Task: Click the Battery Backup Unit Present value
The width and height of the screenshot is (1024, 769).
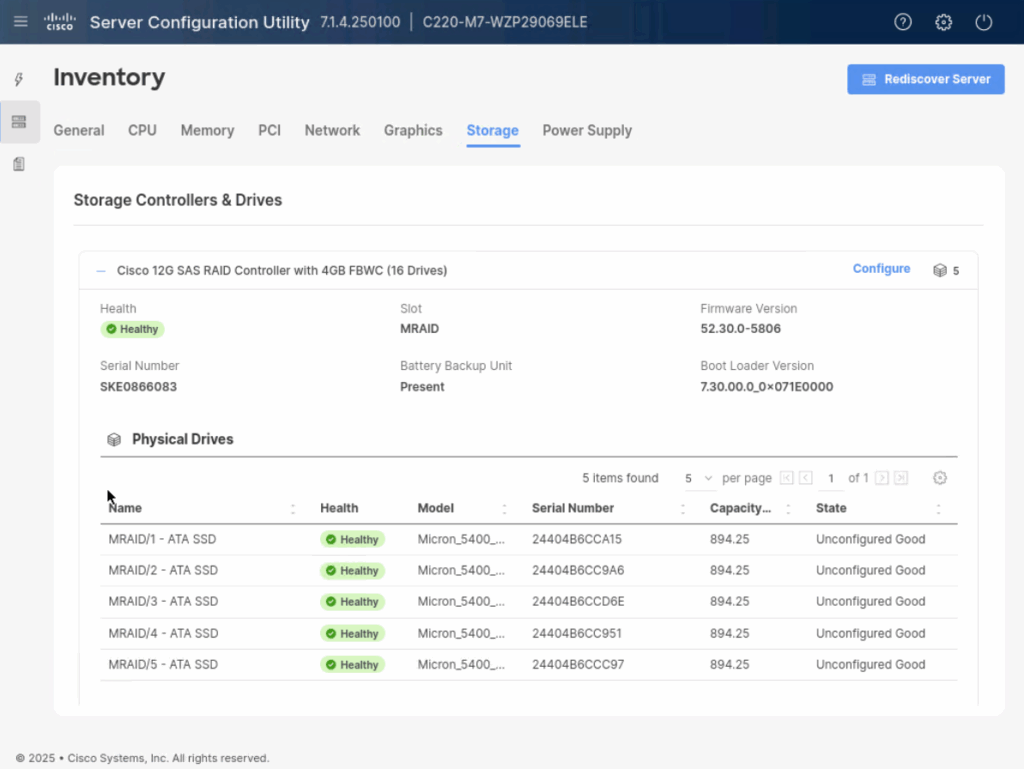Action: coord(422,386)
